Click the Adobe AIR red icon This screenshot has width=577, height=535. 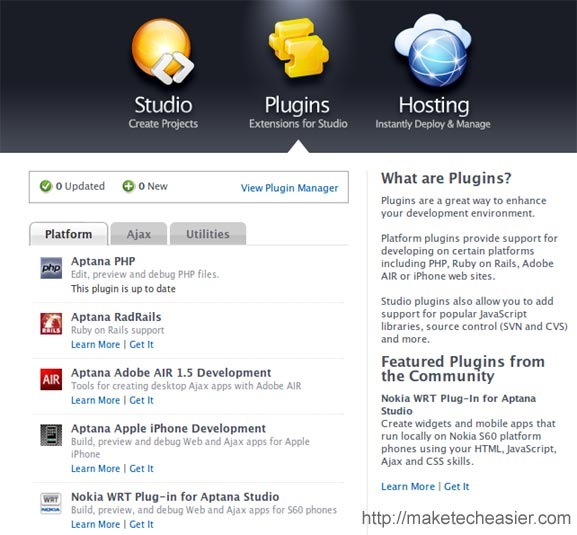(51, 379)
